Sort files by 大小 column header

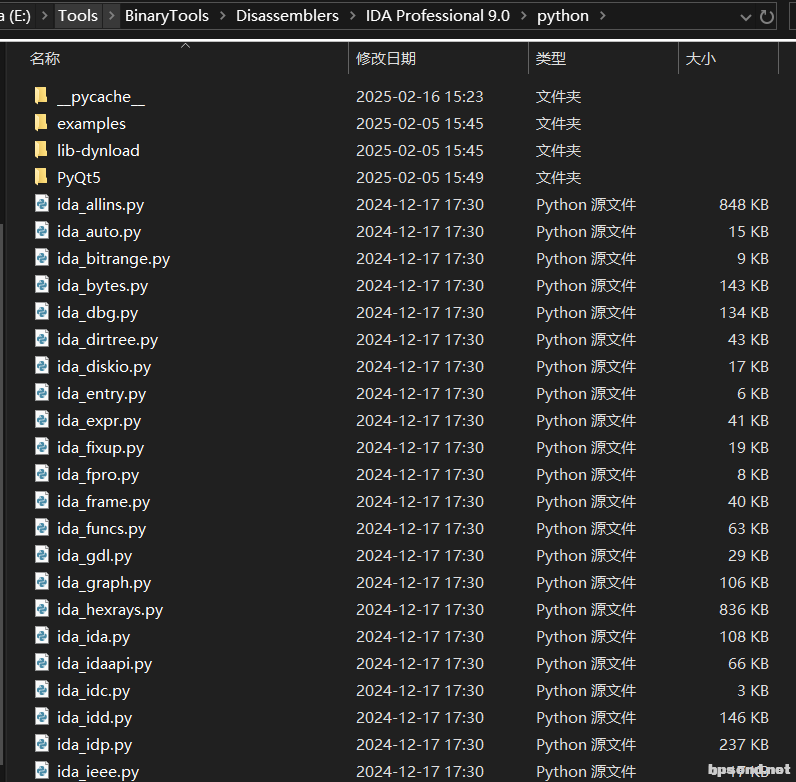tap(728, 59)
